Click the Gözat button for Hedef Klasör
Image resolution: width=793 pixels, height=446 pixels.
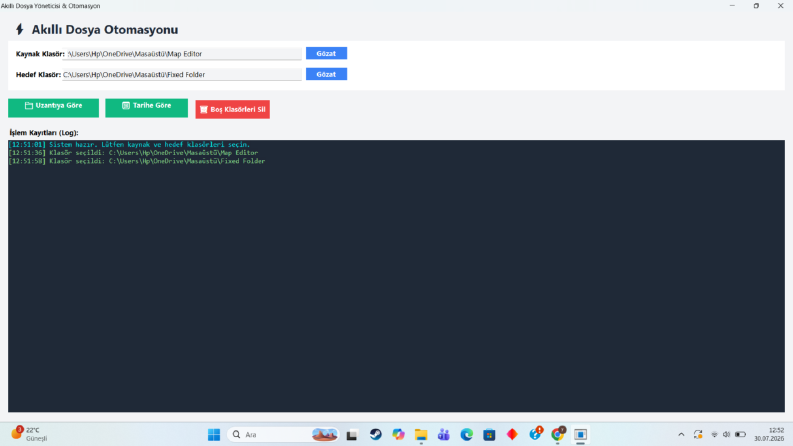[326, 74]
